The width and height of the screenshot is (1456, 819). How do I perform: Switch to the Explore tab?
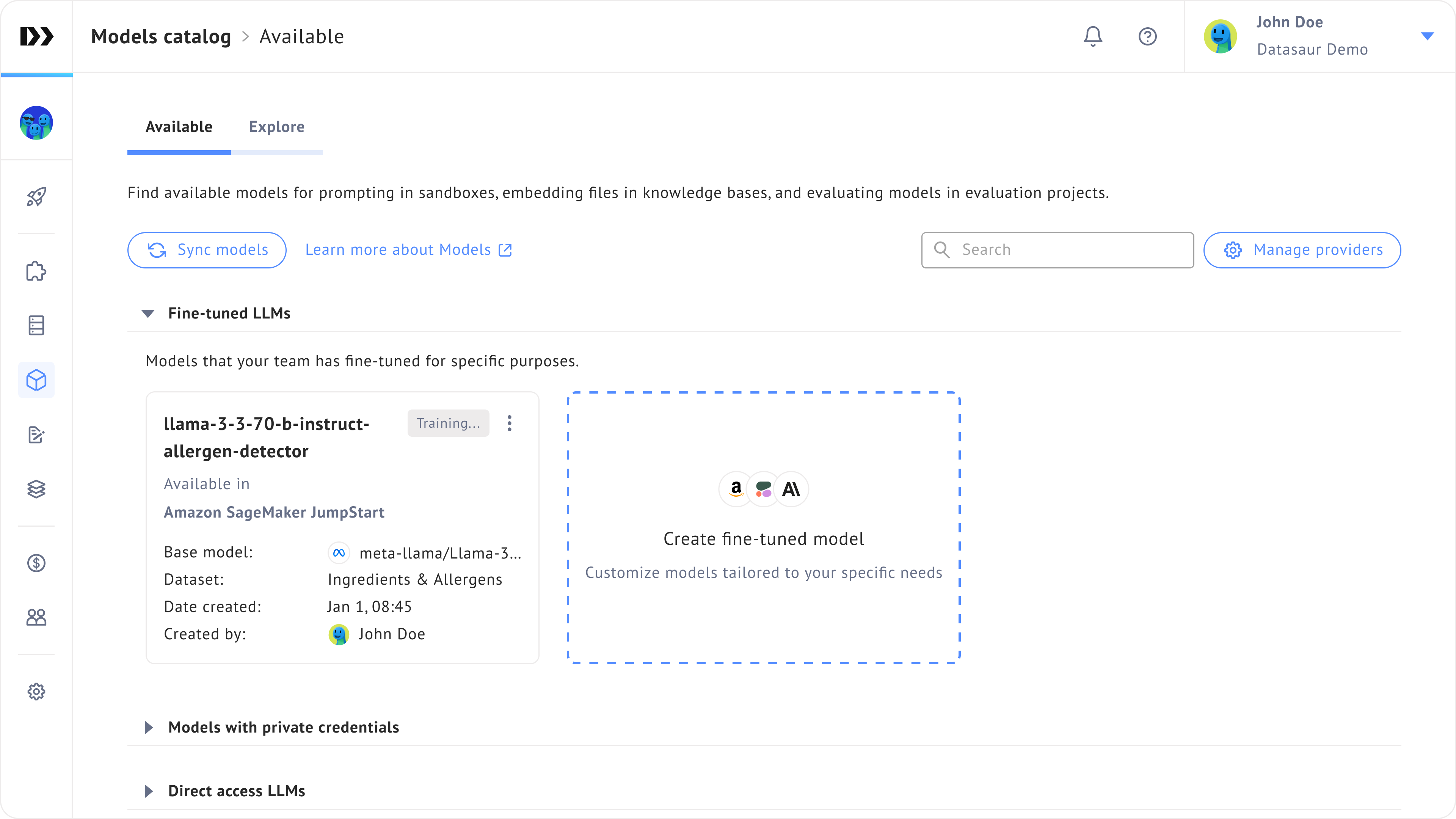coord(276,127)
